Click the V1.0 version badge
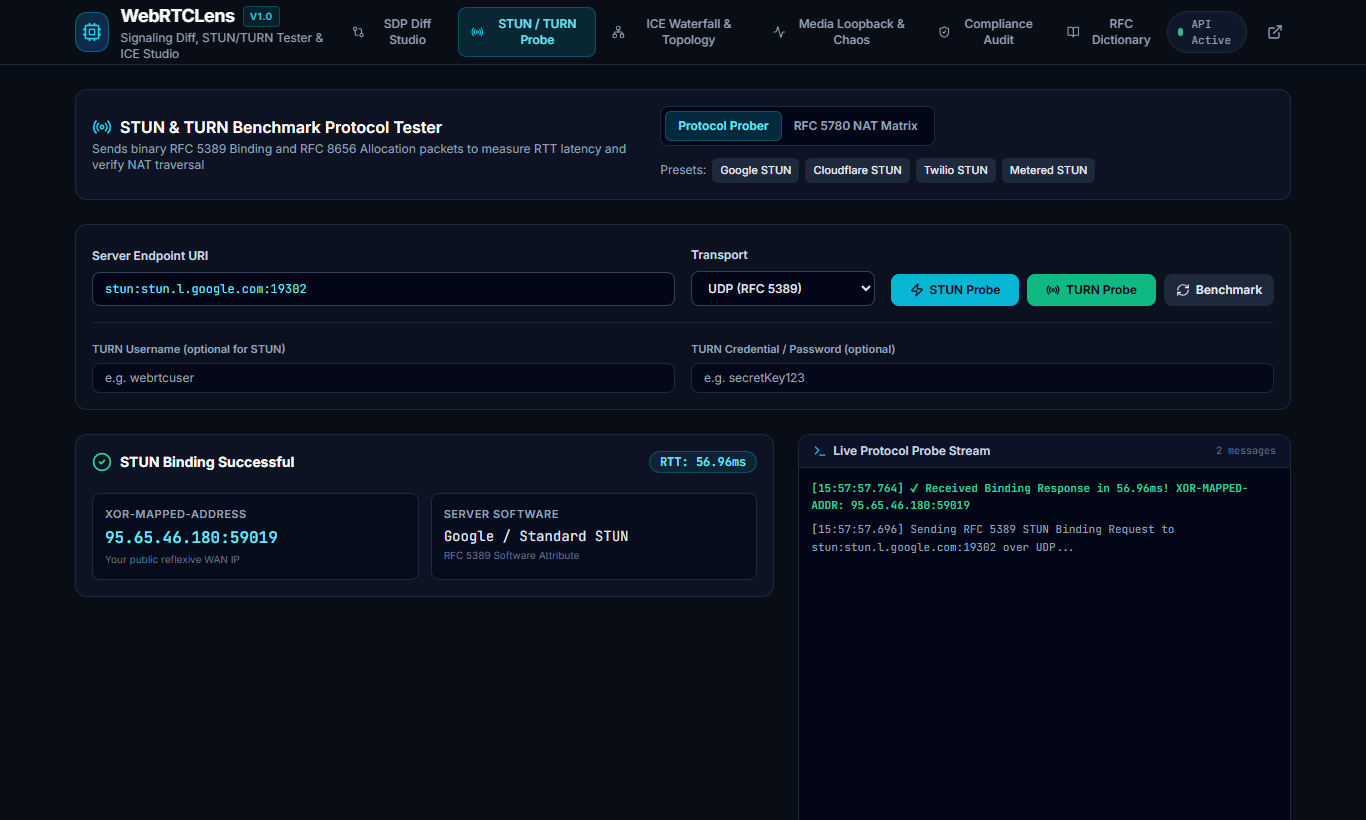Screen dimensions: 1366x820 pos(261,16)
